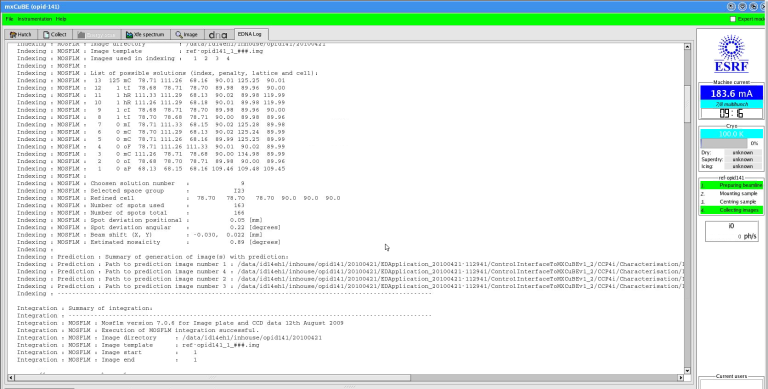
Task: Select step 1 Preparing beamline
Action: [x=731, y=185]
